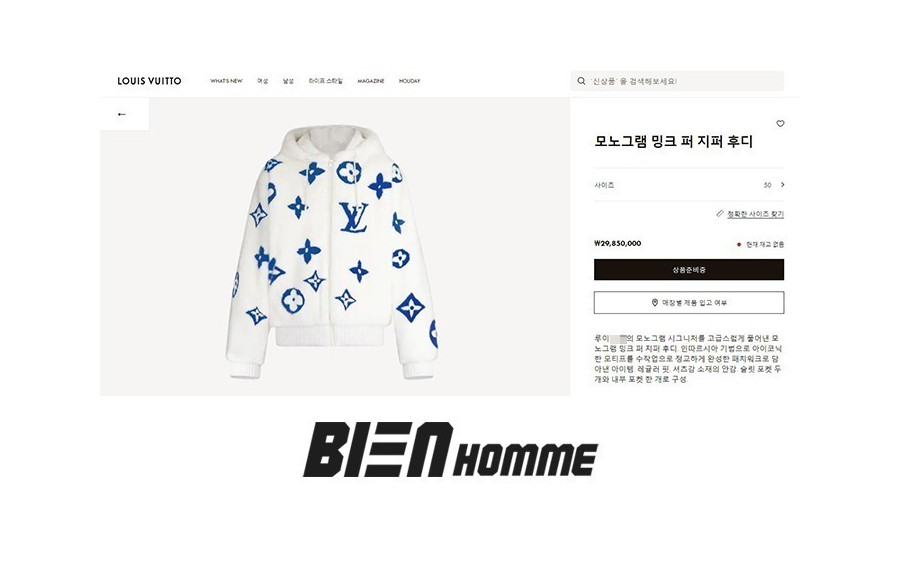Click the white monogram hoodie product image
This screenshot has width=900, height=572.
tap(332, 251)
